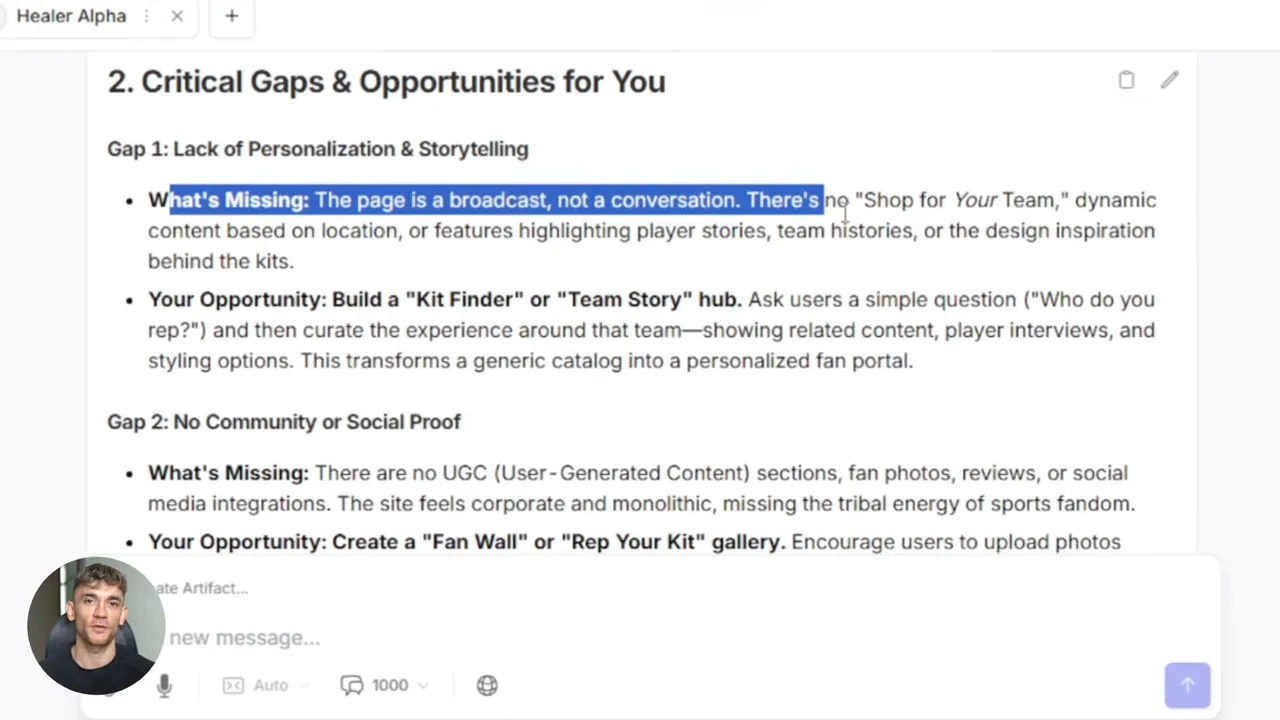Add a new model tab
Viewport: 1280px width, 720px height.
pyautogui.click(x=232, y=16)
